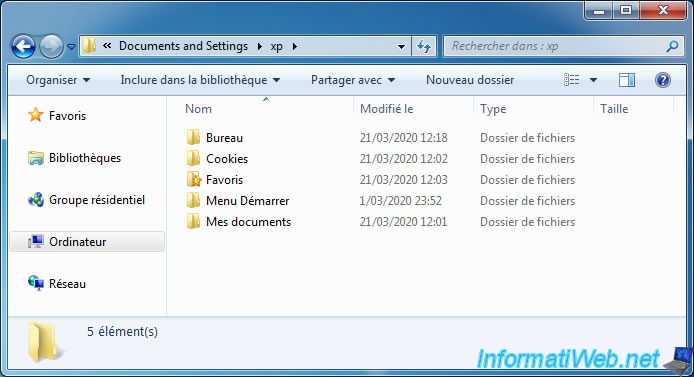Click date 1/03/2020 23:52 of Menu Démarrer

[x=401, y=201]
